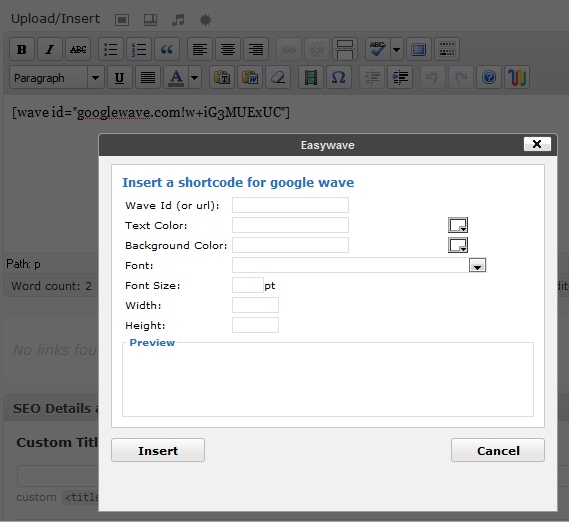
Task: Align text left
Action: point(200,49)
